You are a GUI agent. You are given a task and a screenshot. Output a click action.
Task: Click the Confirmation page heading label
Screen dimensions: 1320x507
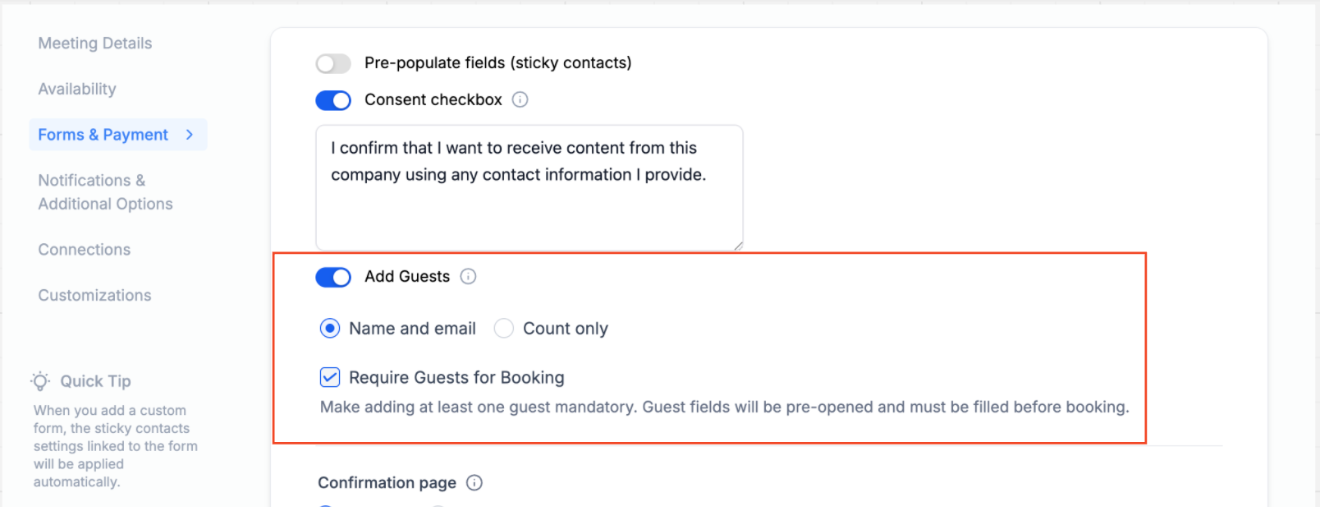387,483
